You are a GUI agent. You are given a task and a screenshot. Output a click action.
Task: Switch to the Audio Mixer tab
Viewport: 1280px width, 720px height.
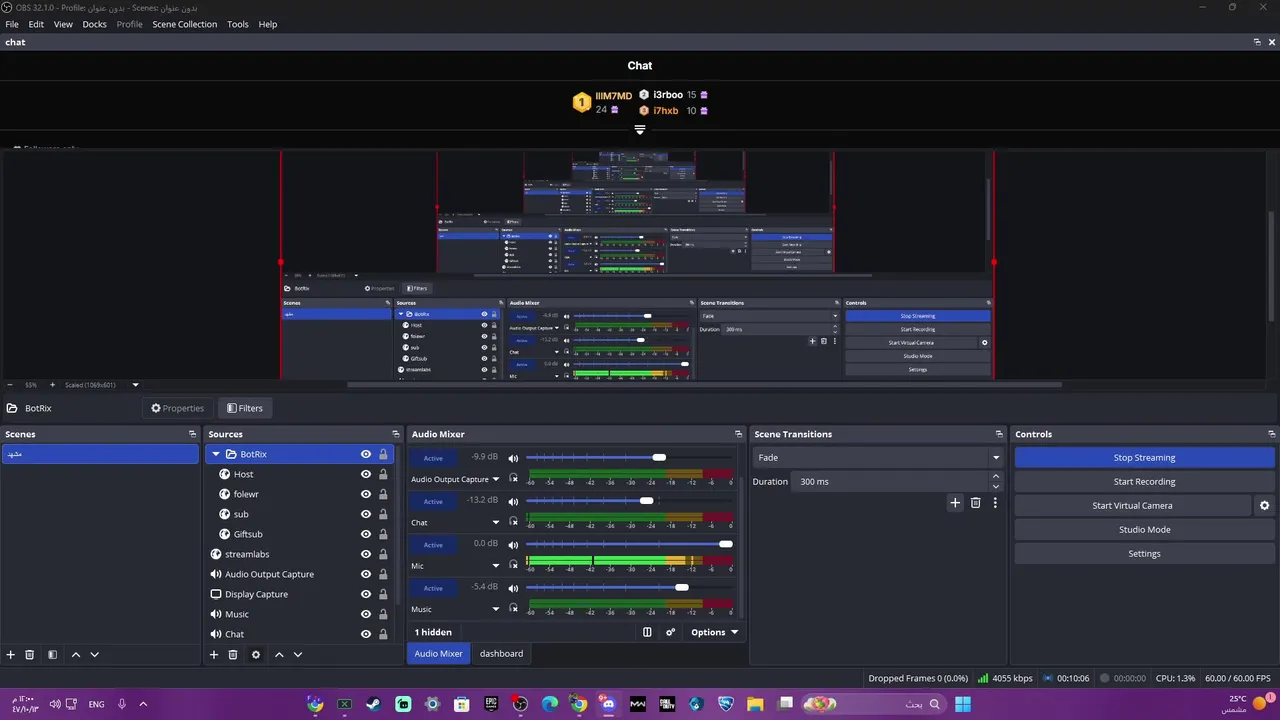[438, 654]
